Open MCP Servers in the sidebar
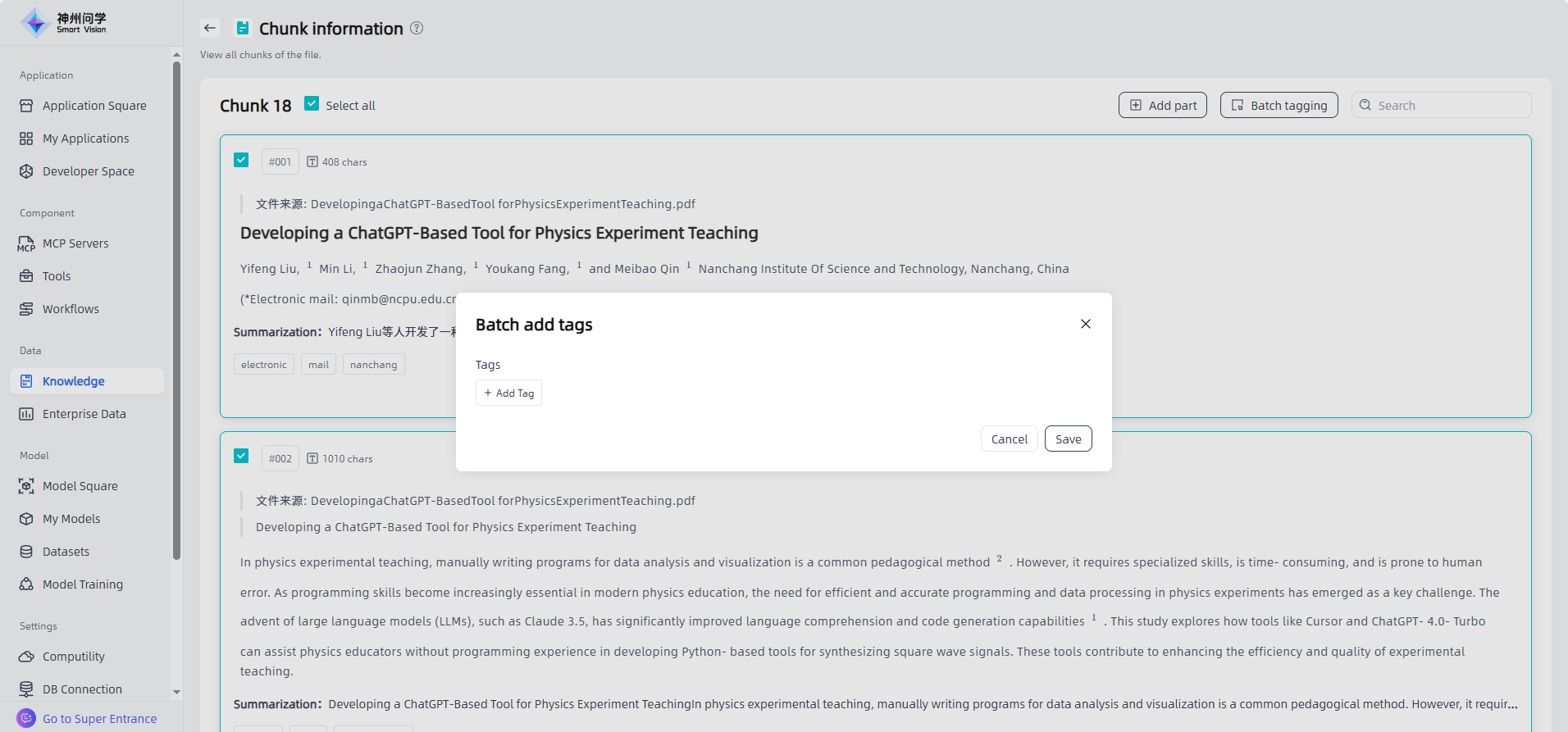Screen dimensions: 1568x732 pos(75,243)
